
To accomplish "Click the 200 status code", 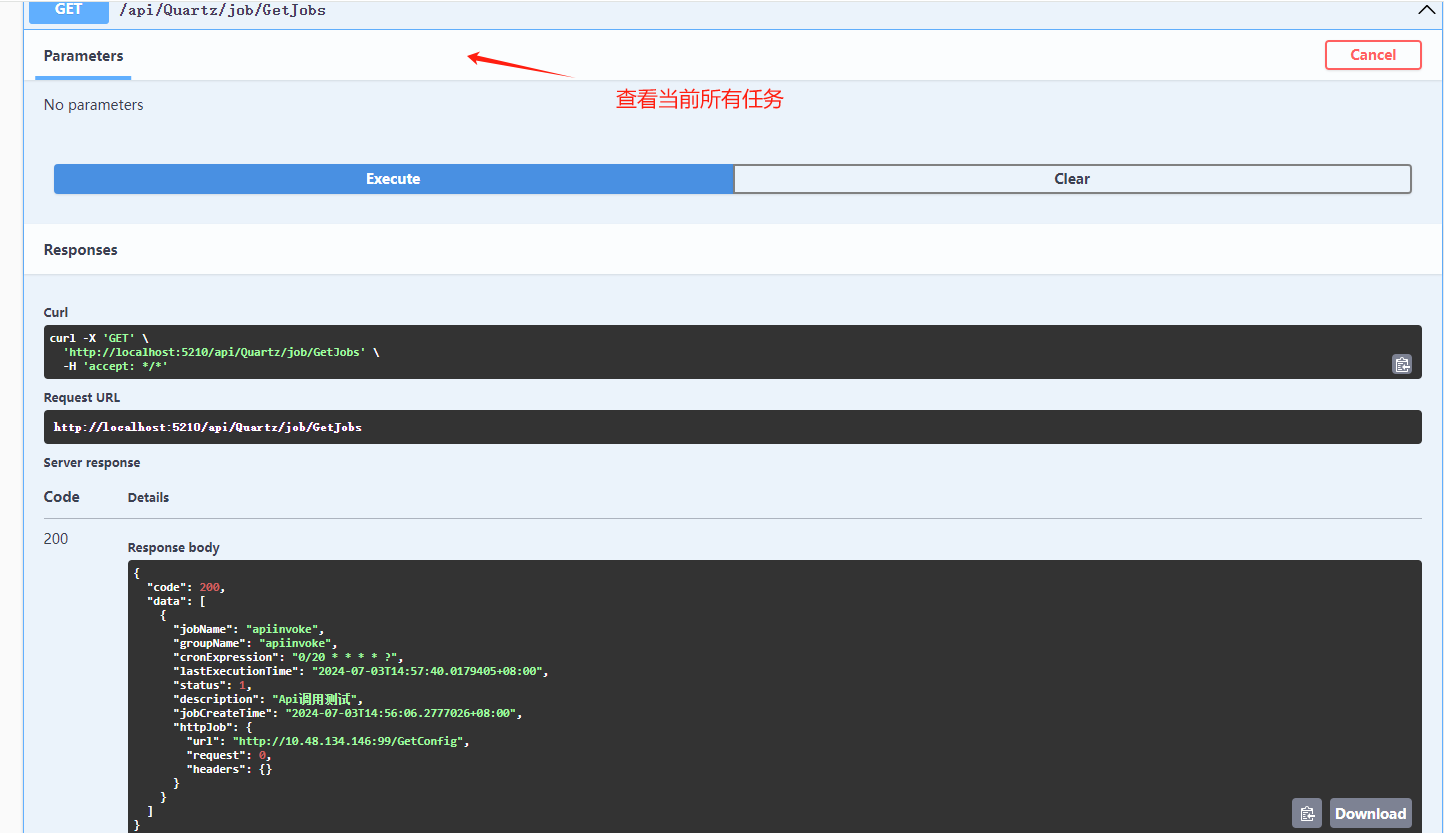I will pyautogui.click(x=56, y=539).
